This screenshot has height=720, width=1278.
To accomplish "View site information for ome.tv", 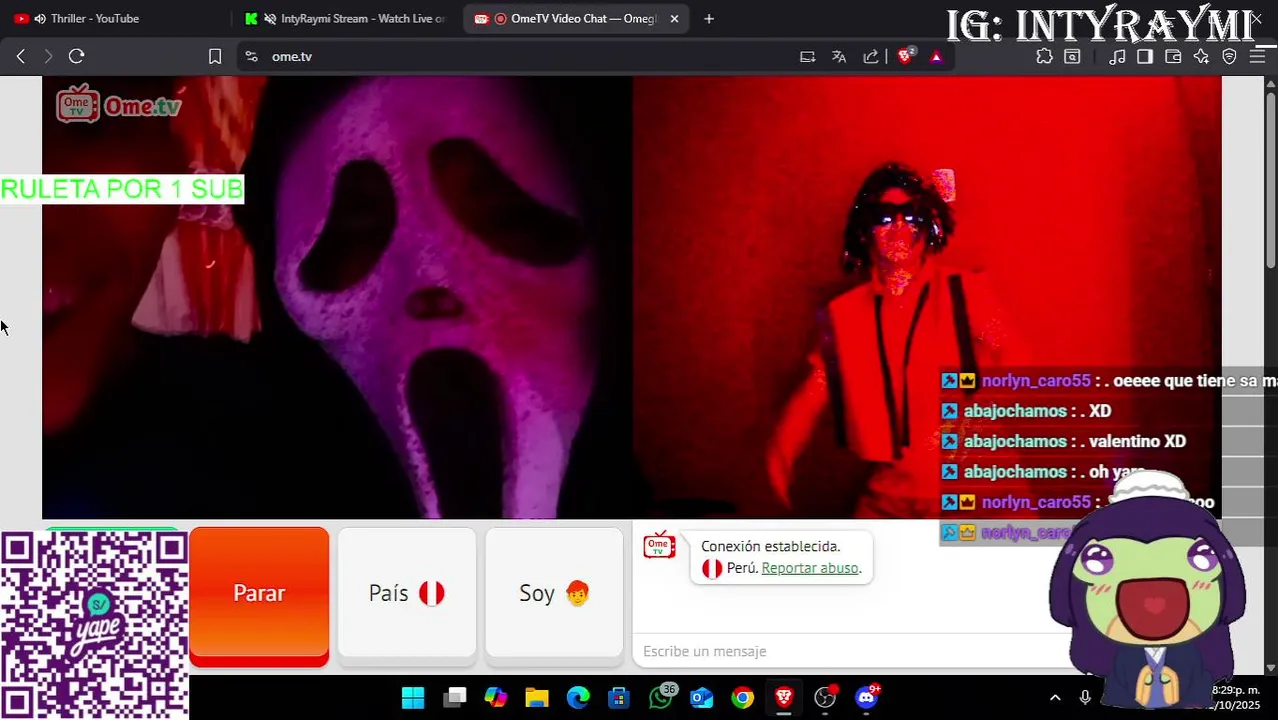I will click(251, 57).
